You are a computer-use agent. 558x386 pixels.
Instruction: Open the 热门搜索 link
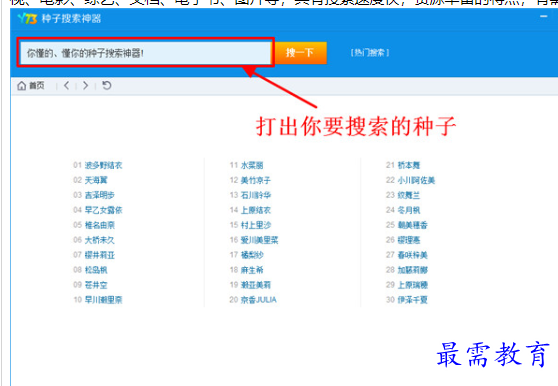(370, 53)
